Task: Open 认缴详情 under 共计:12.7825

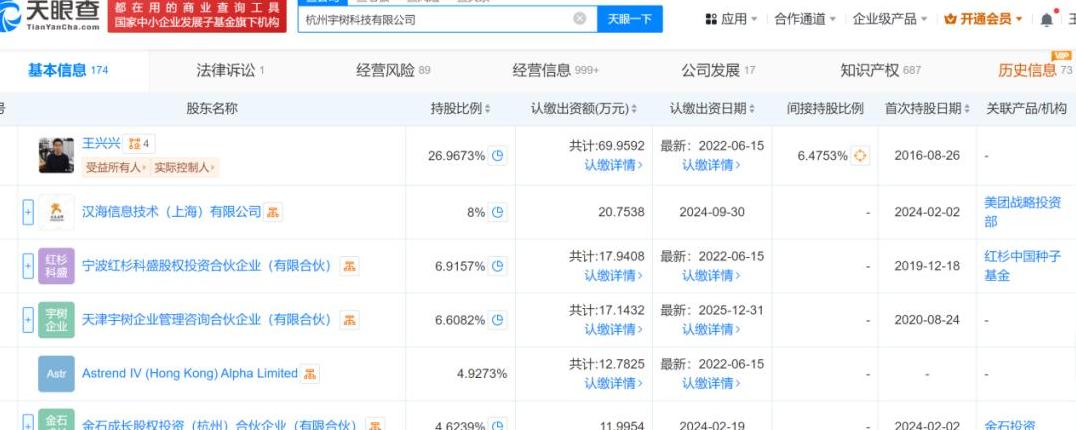Action: [x=613, y=383]
